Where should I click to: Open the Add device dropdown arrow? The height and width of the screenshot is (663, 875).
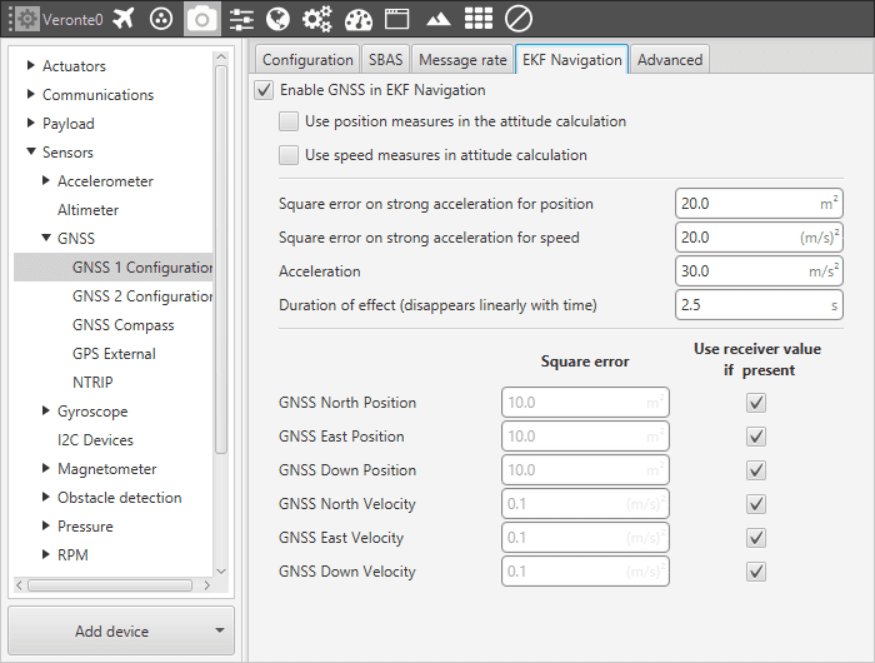pos(220,631)
